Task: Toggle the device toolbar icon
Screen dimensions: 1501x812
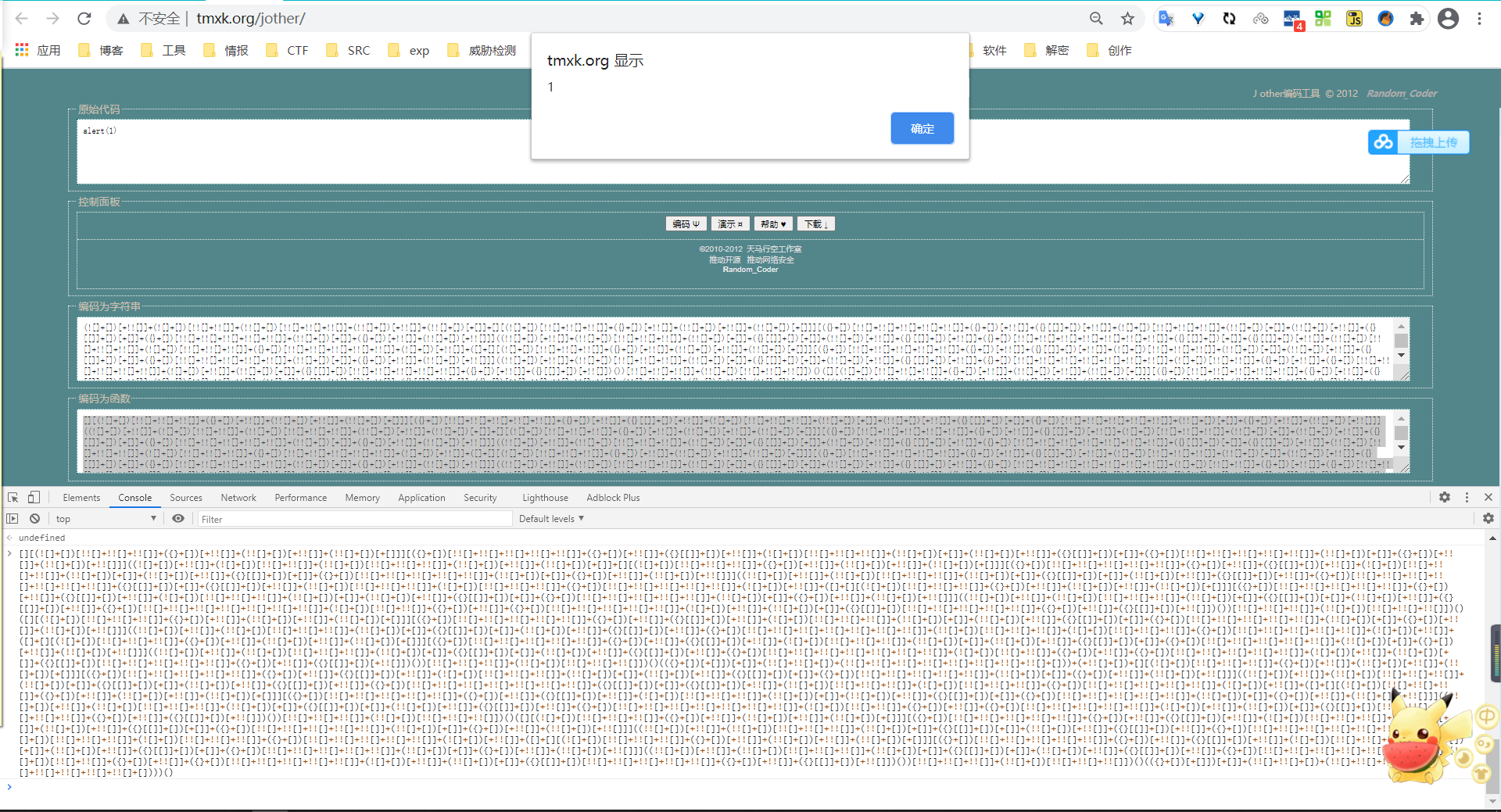Action: click(34, 497)
